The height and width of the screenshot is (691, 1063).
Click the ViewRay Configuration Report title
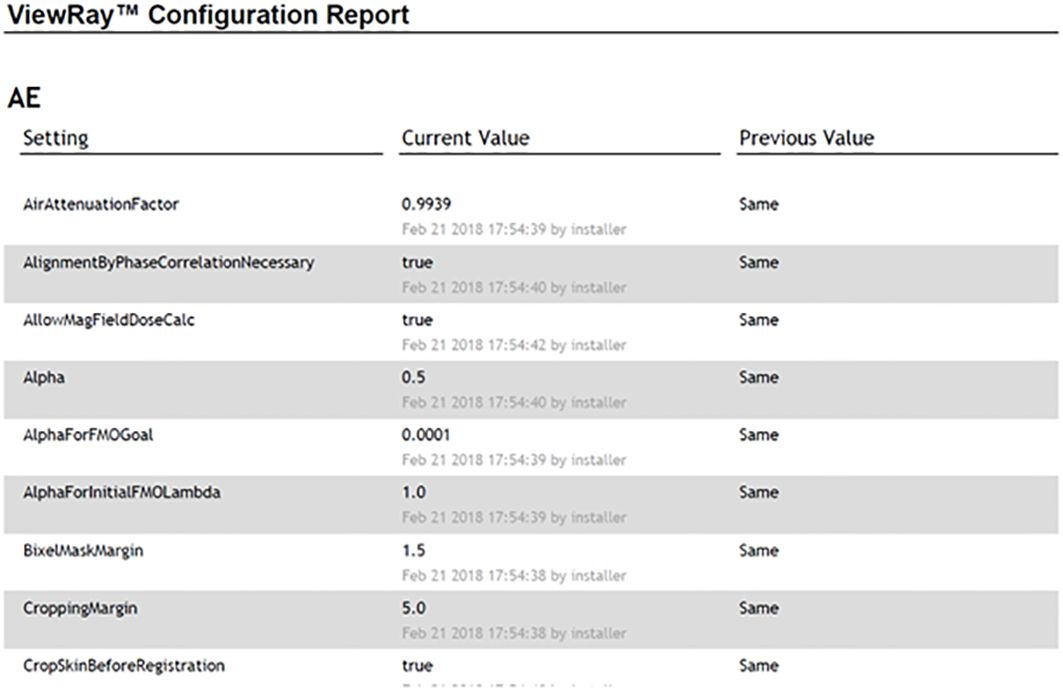[x=208, y=14]
